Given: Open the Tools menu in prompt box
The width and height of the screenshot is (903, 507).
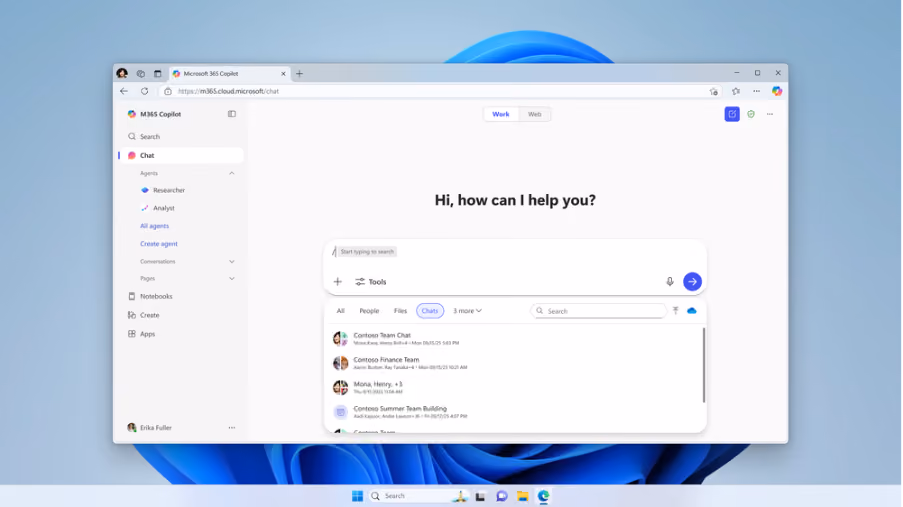Looking at the screenshot, I should 370,282.
